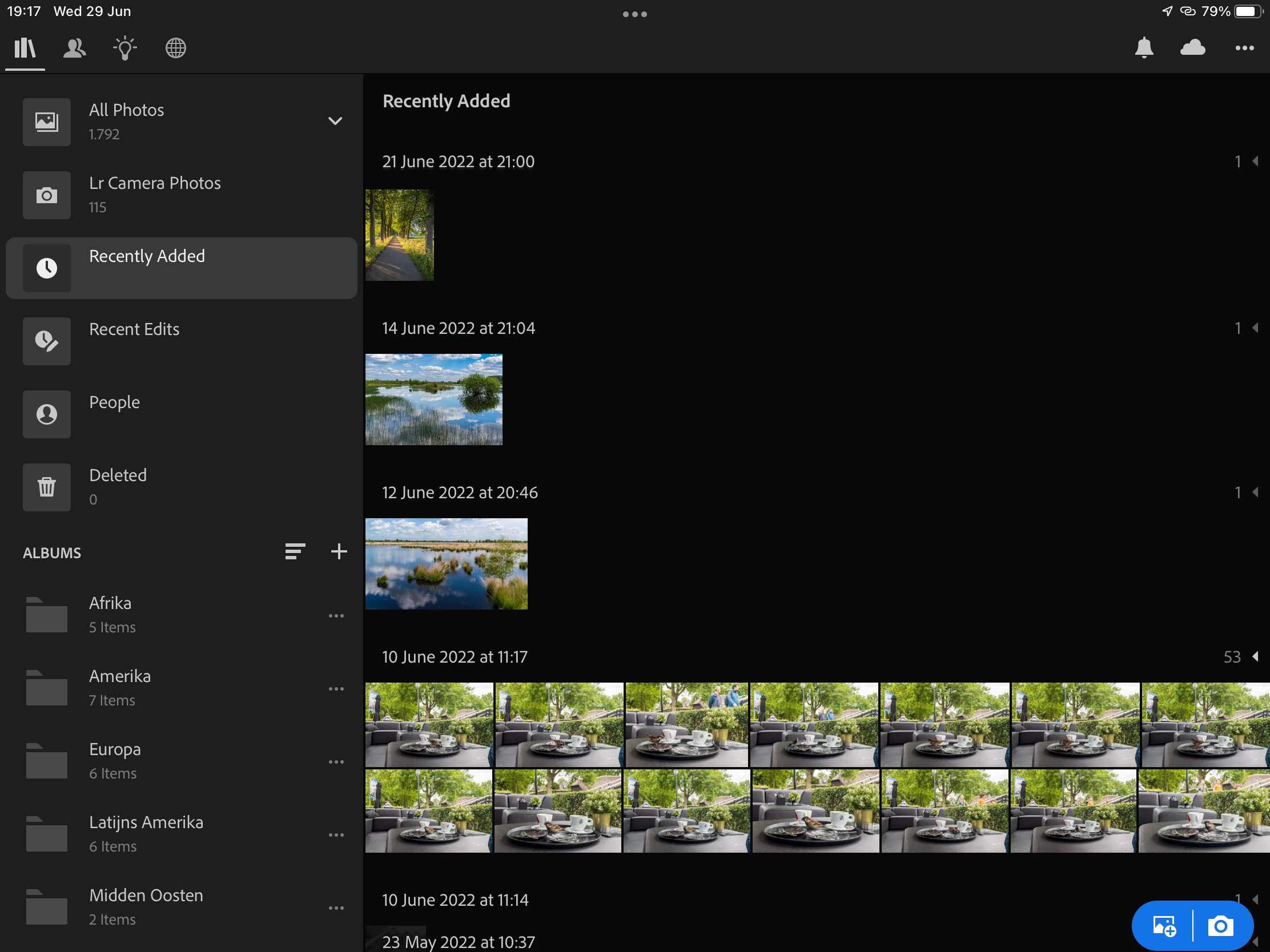The height and width of the screenshot is (952, 1270).
Task: Click the album sort order icon
Action: (x=295, y=552)
